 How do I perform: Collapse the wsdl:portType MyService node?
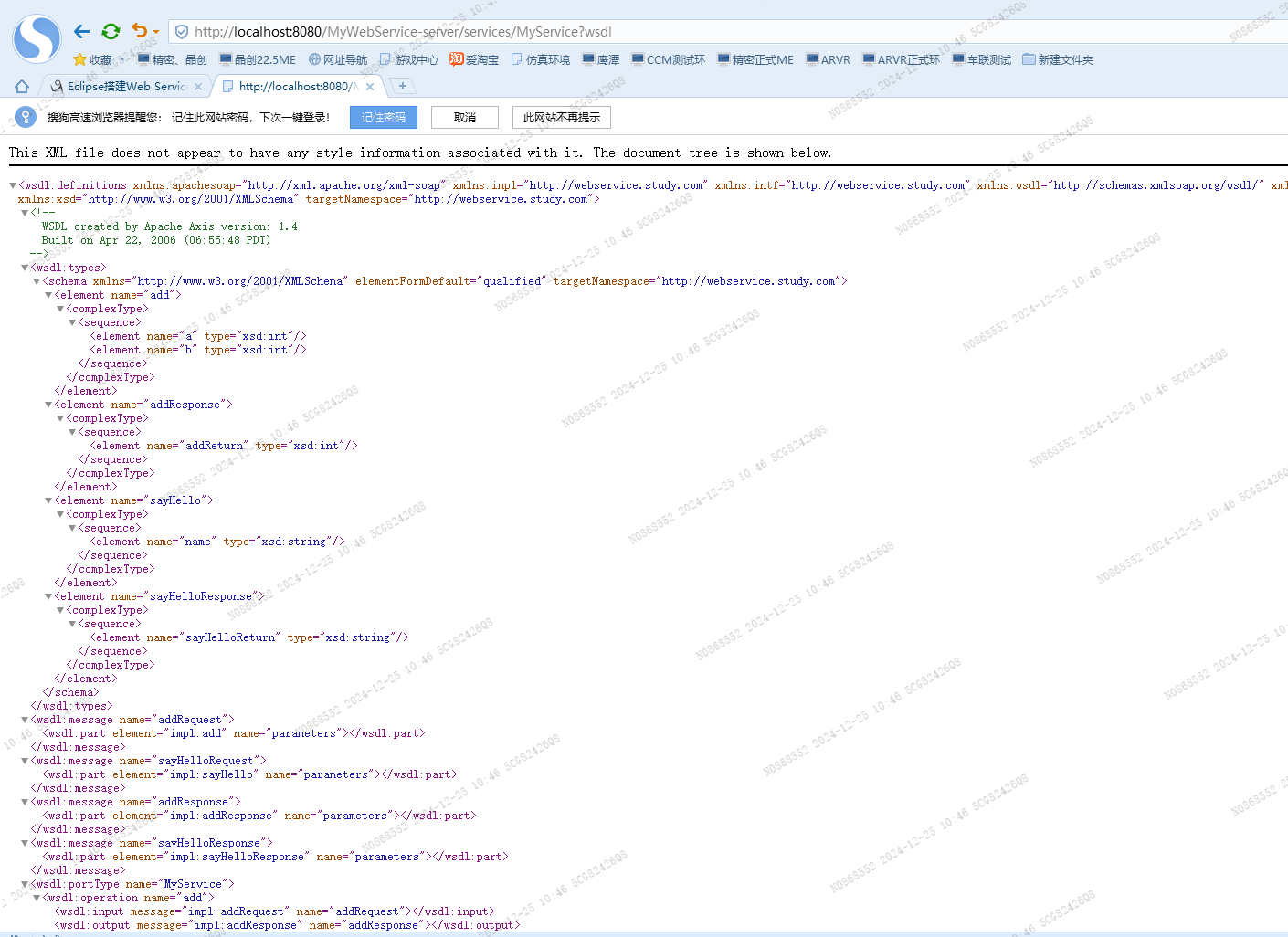click(25, 884)
